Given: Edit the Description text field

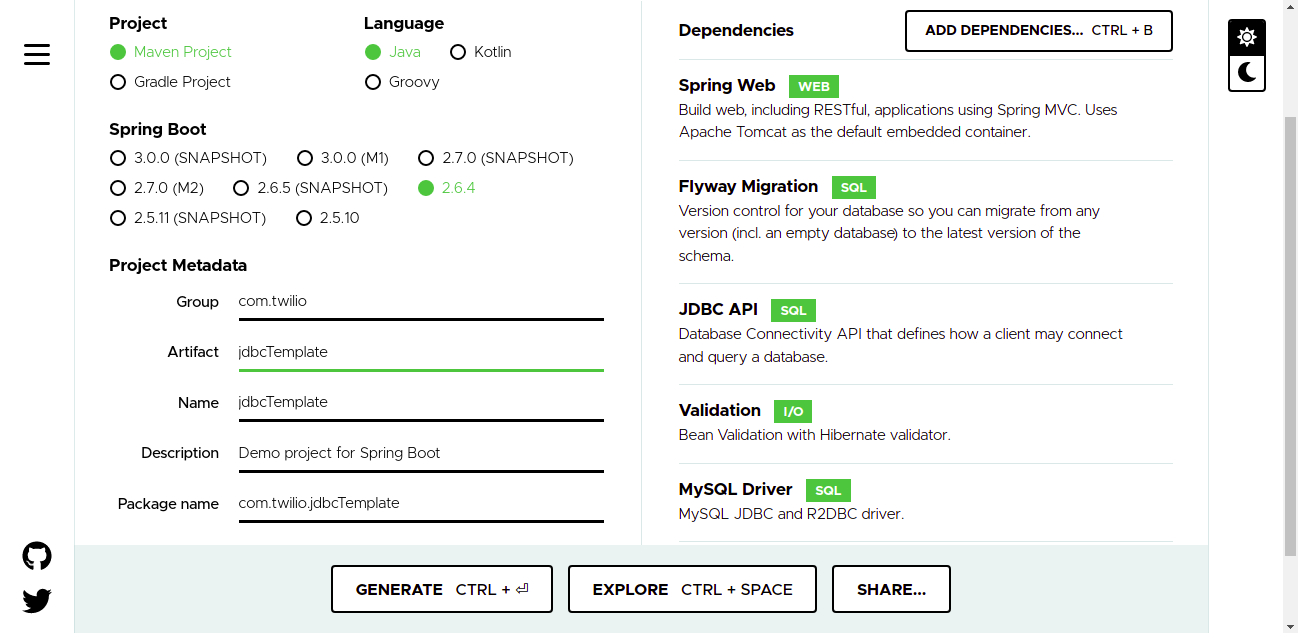Looking at the screenshot, I should tap(421, 453).
